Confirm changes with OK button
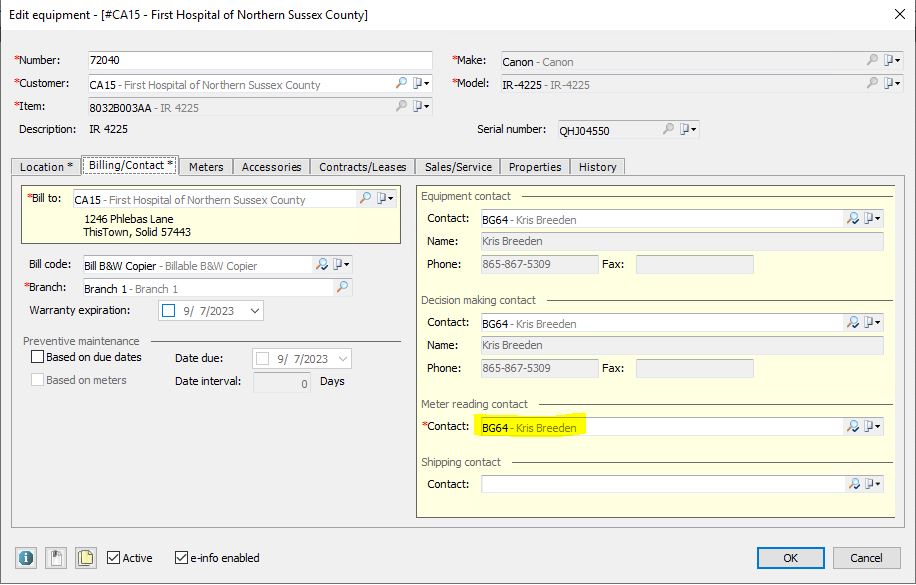The height and width of the screenshot is (585, 916). point(790,558)
